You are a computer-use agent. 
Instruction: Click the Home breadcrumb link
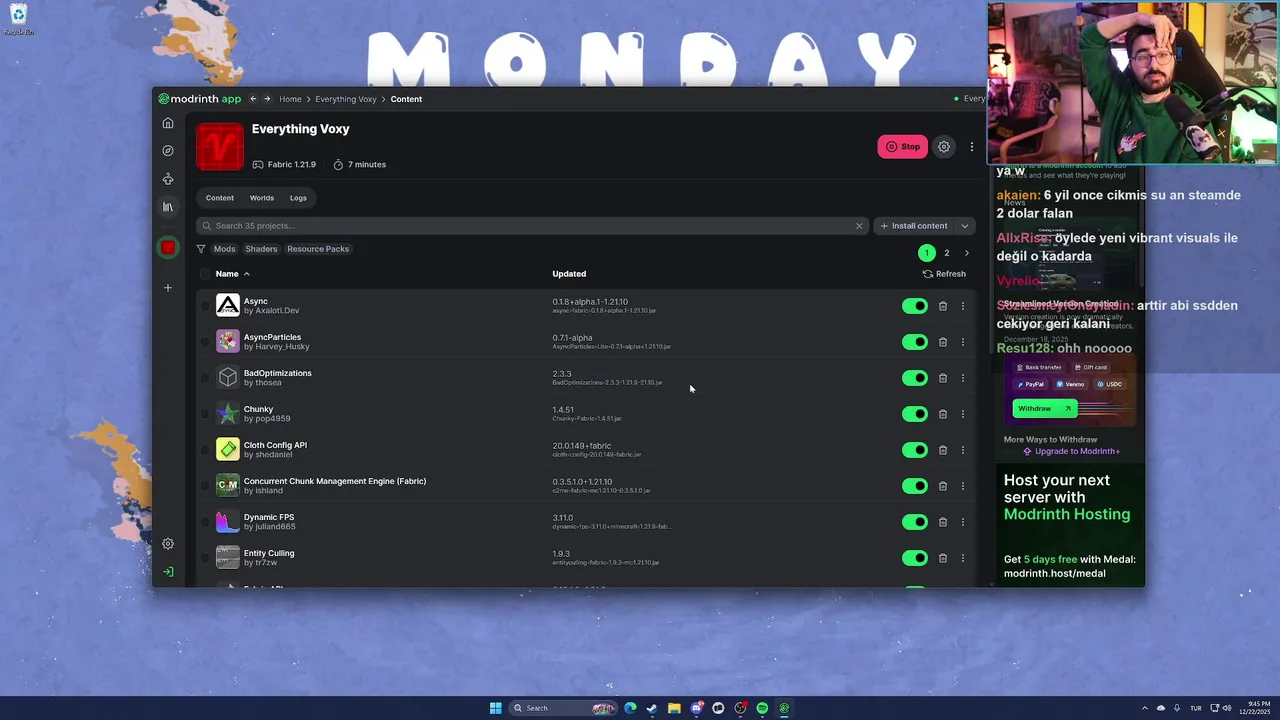[290, 99]
